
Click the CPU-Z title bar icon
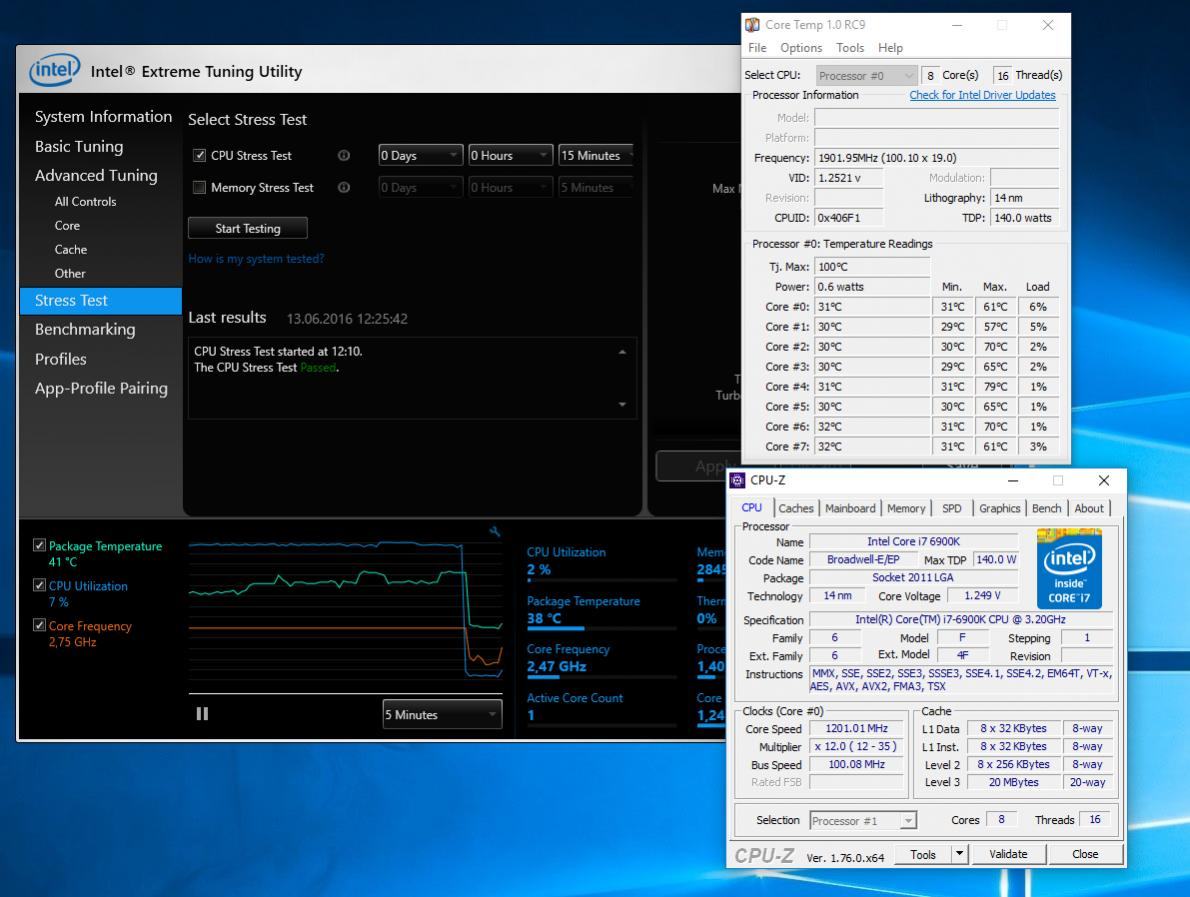point(738,480)
